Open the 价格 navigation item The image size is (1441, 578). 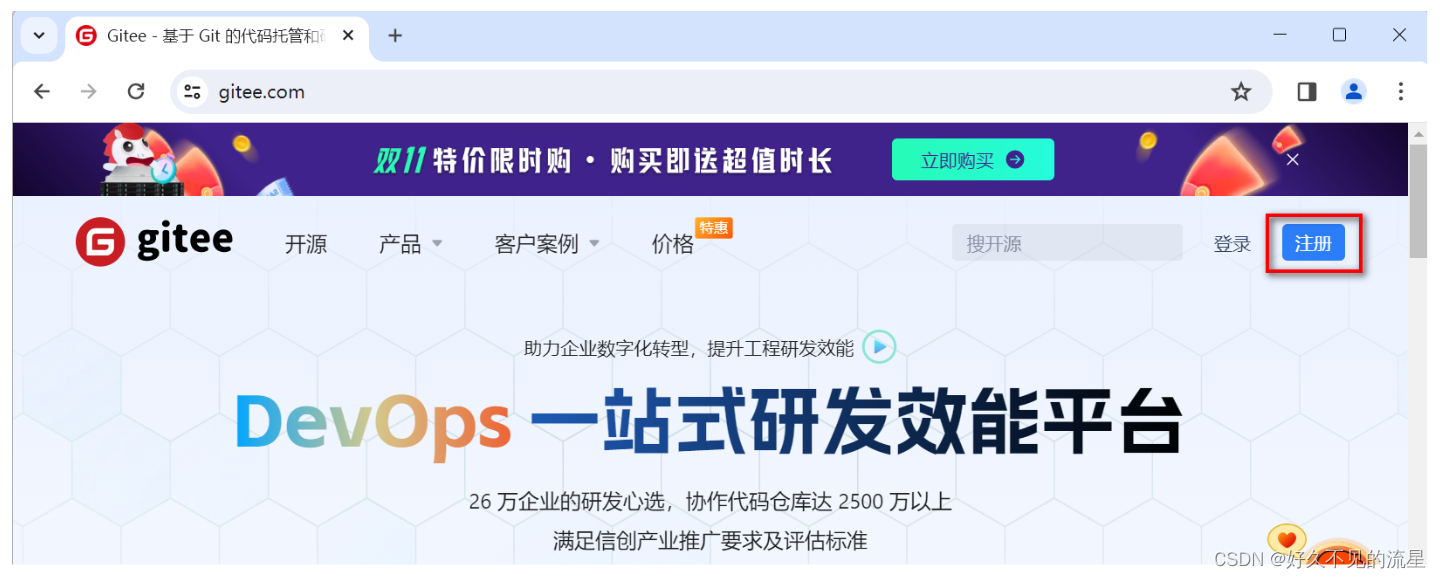tap(673, 244)
